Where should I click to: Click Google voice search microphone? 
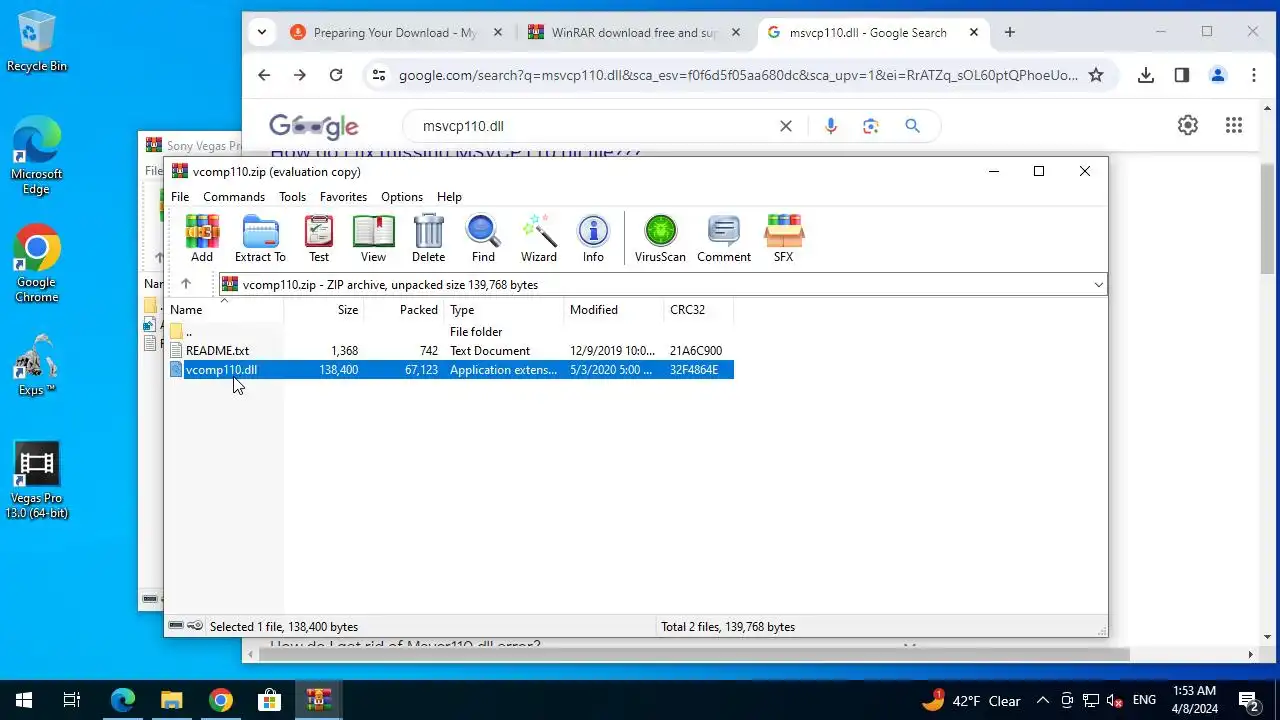830,126
